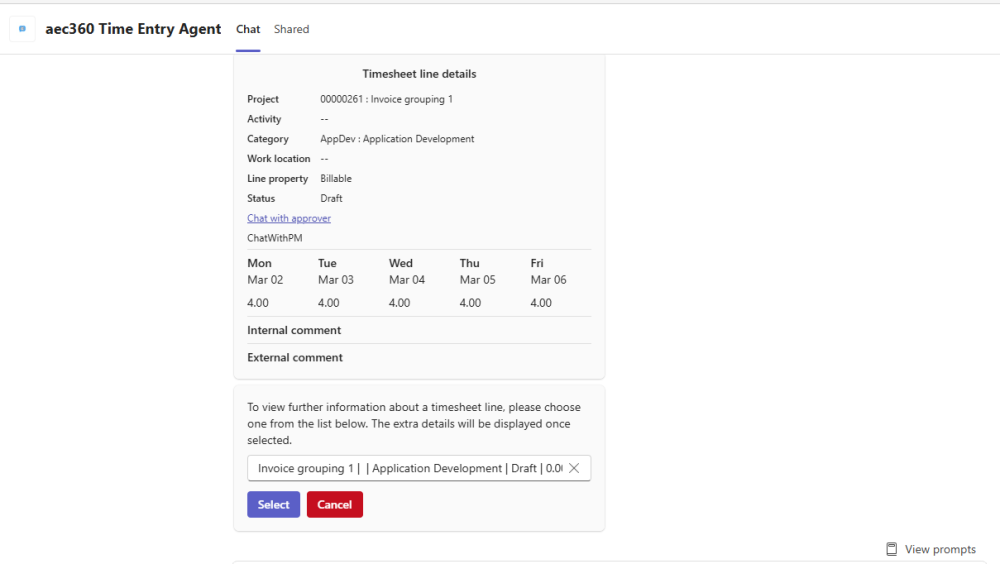Click the ChatWithPM text
Viewport: 1000px width, 564px height.
[x=275, y=238]
